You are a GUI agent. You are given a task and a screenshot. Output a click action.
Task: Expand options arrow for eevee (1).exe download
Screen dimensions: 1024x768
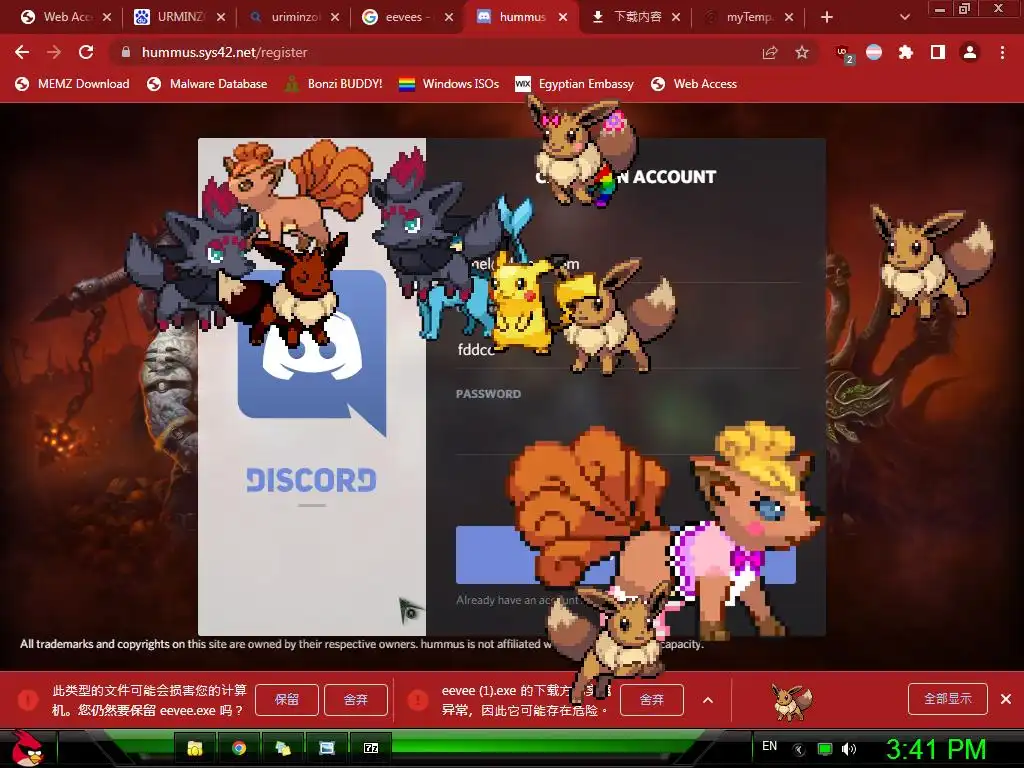click(708, 699)
